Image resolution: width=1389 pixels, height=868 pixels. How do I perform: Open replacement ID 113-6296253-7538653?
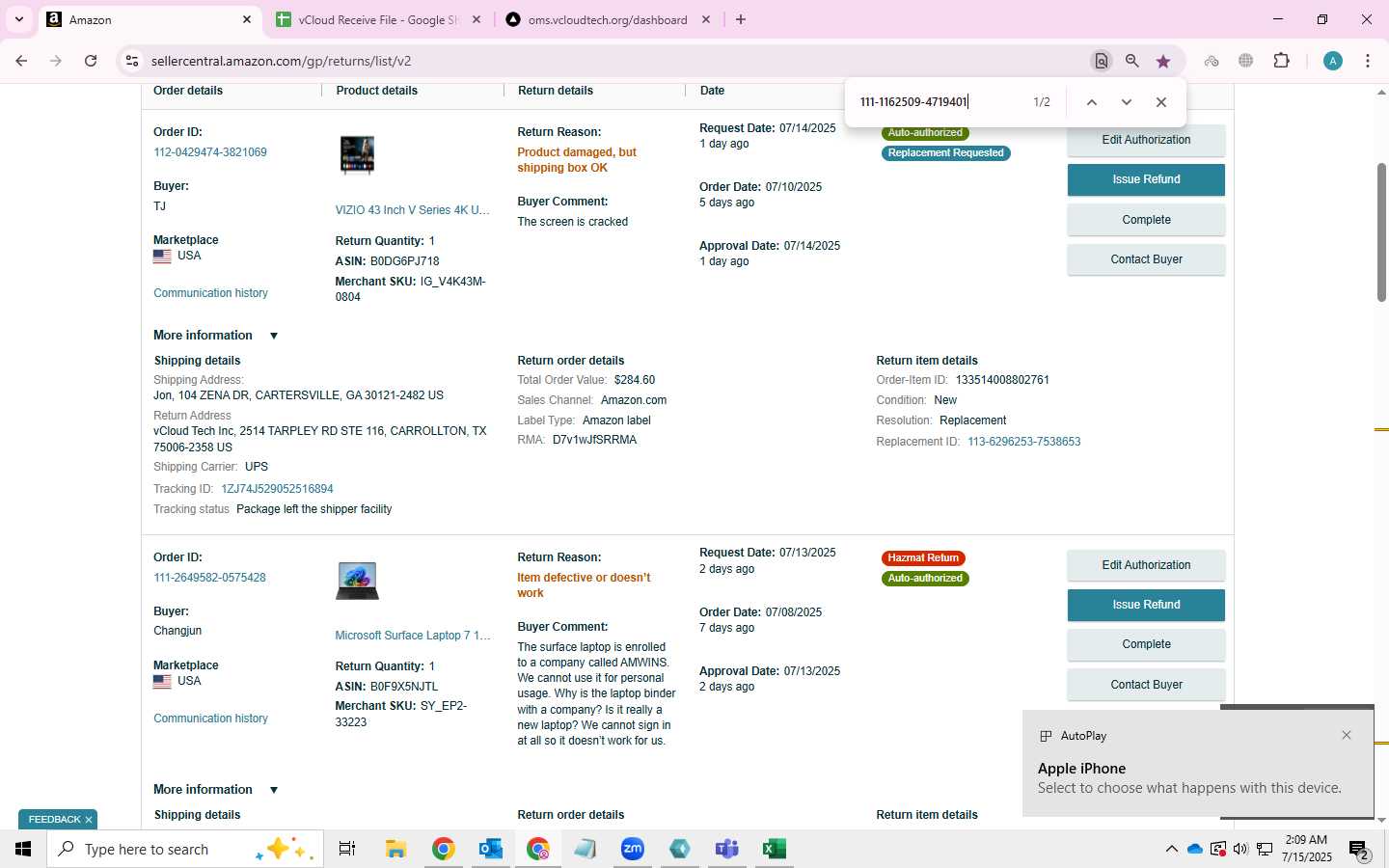click(1023, 442)
